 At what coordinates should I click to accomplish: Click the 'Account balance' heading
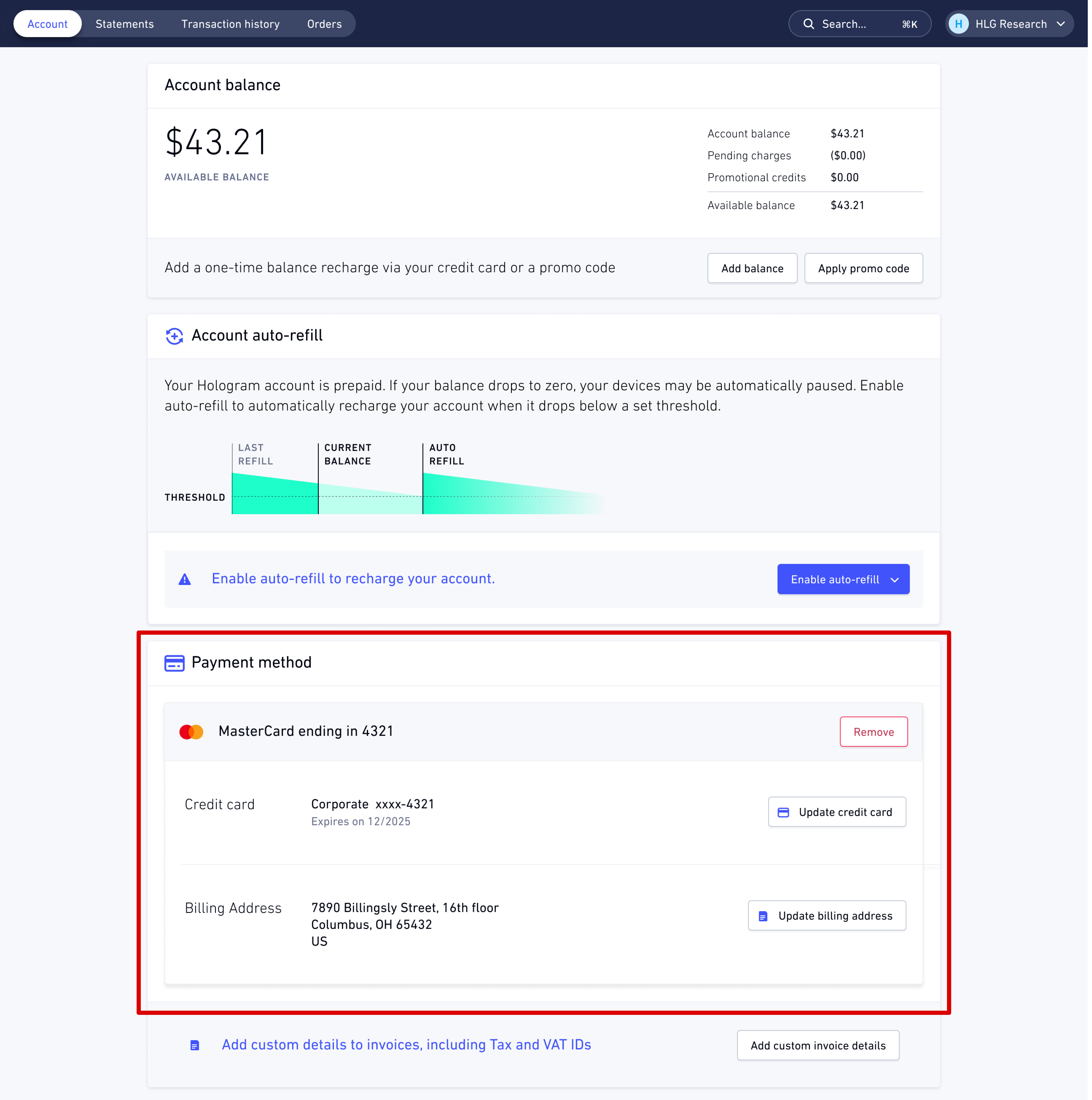223,85
